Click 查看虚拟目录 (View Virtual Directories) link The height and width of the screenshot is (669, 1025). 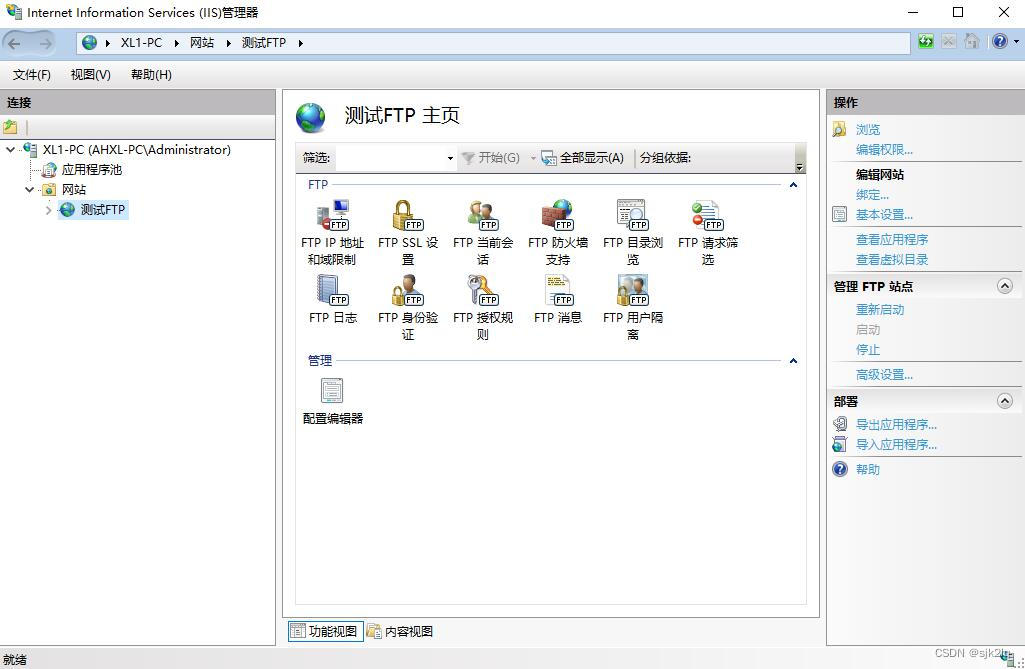(x=892, y=260)
